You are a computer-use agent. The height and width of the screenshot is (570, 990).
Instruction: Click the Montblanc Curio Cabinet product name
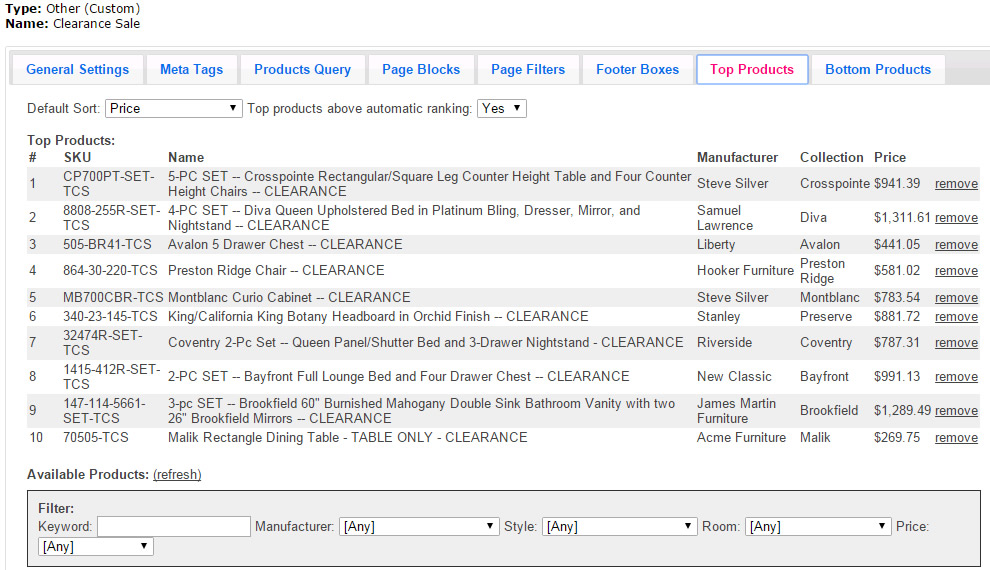289,298
